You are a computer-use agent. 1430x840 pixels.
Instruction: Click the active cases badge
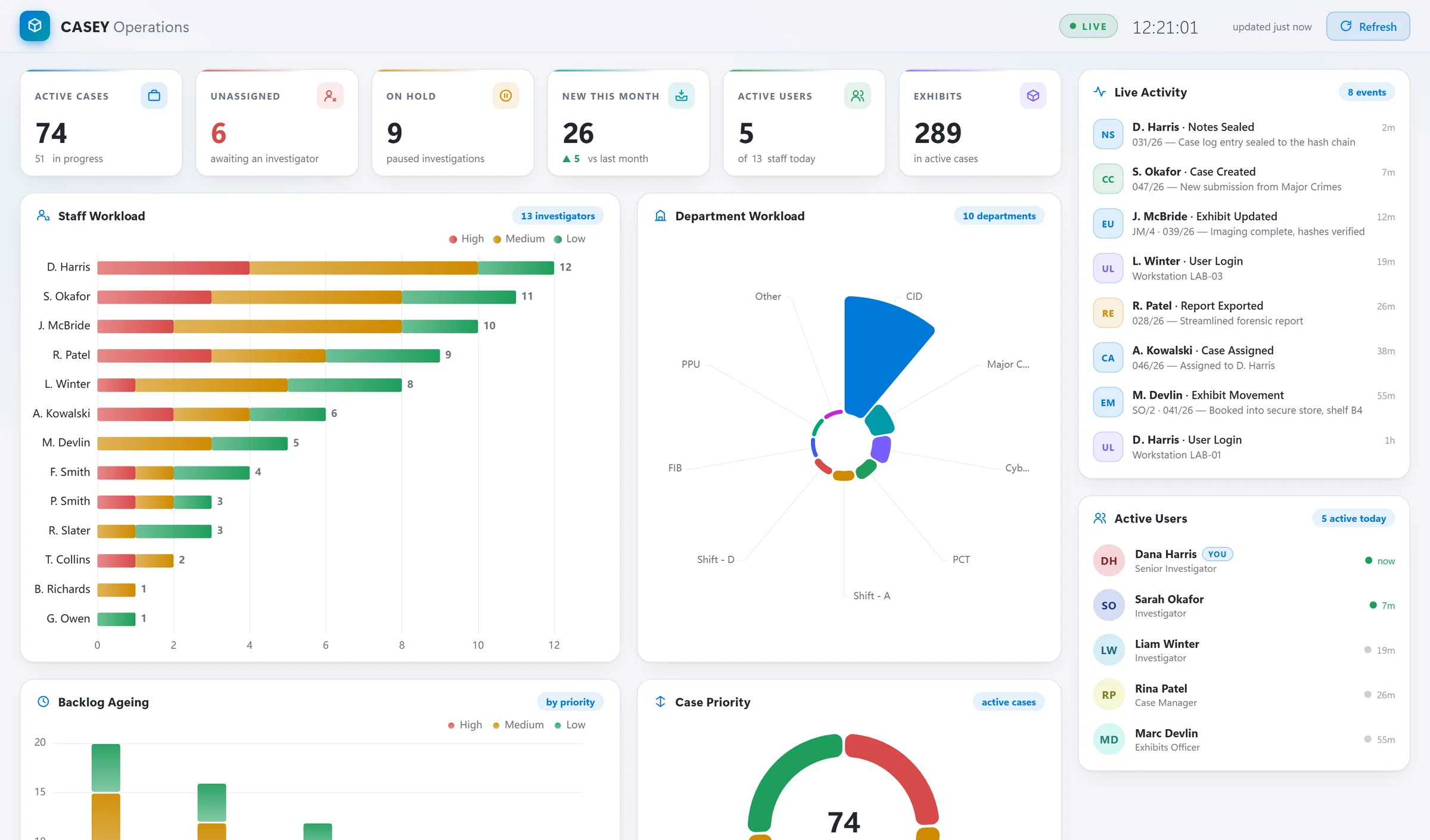pyautogui.click(x=1009, y=702)
